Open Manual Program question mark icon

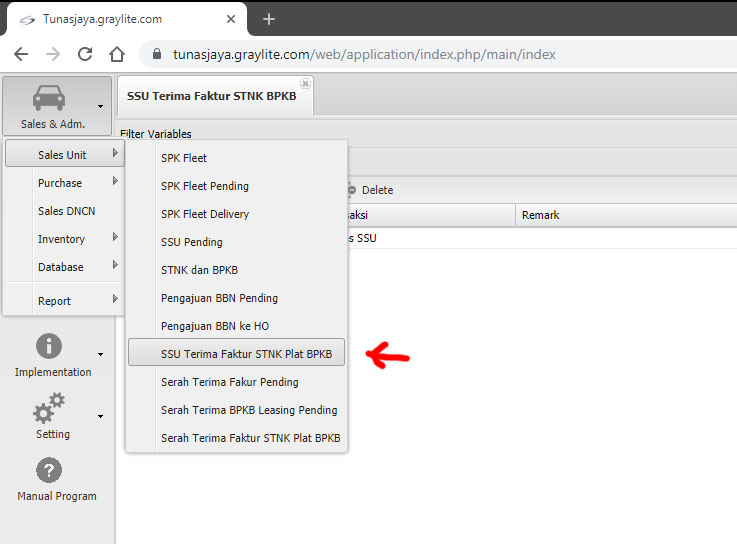(x=49, y=471)
